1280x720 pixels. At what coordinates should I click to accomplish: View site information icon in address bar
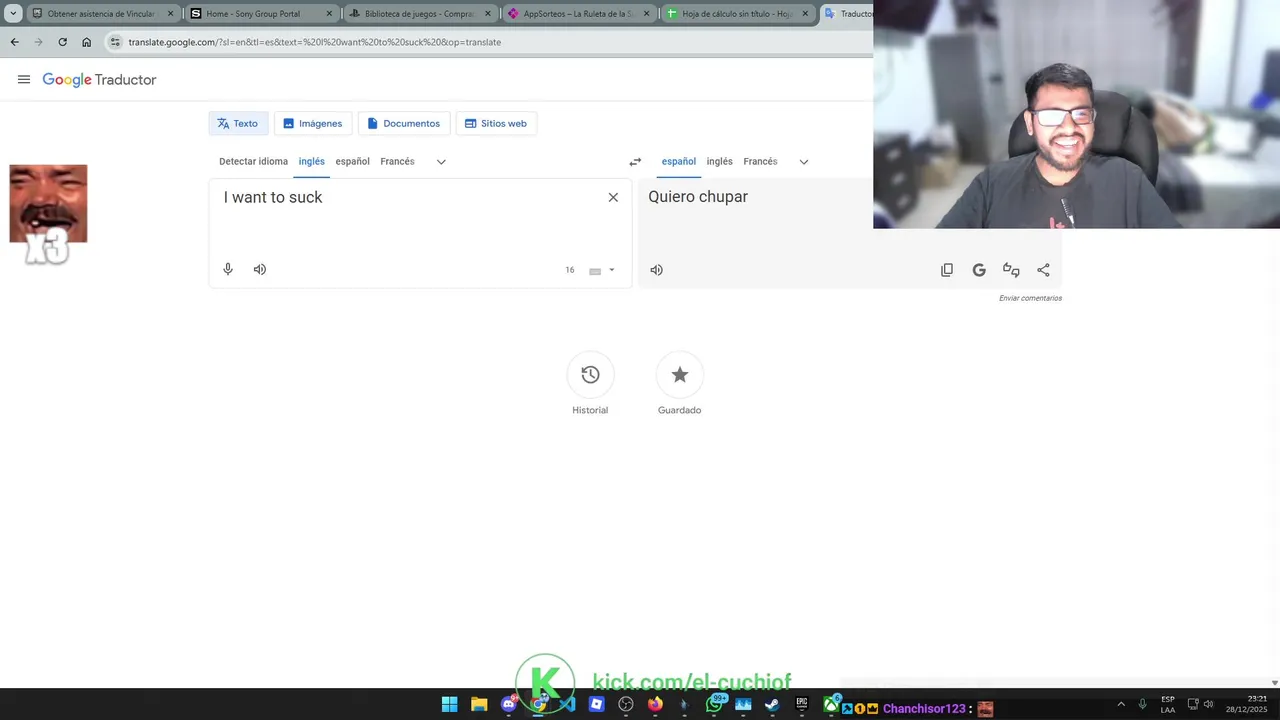116,42
